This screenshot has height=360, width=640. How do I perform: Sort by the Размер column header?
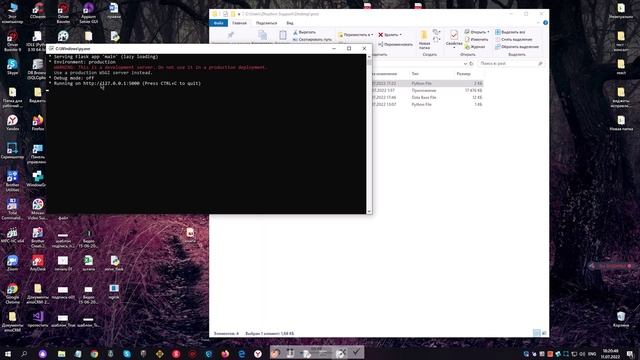pyautogui.click(x=464, y=74)
